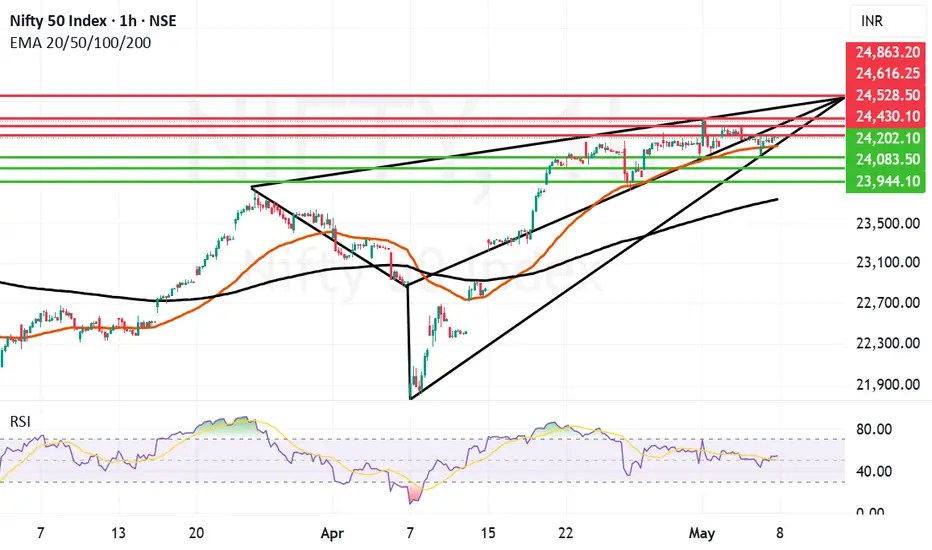Select the 24,083.50 support price label
Image resolution: width=932 pixels, height=550 pixels.
[x=886, y=159]
